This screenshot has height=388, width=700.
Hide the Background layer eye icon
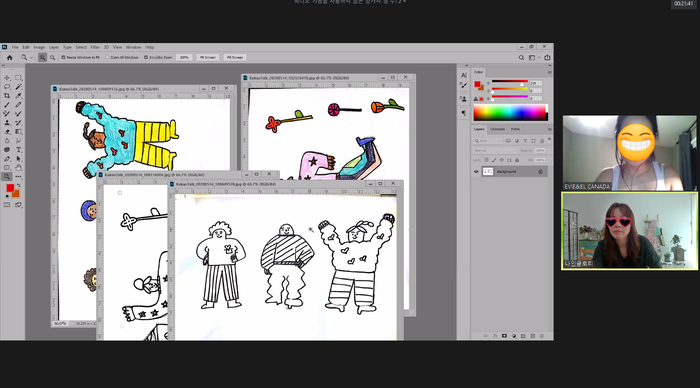click(476, 171)
